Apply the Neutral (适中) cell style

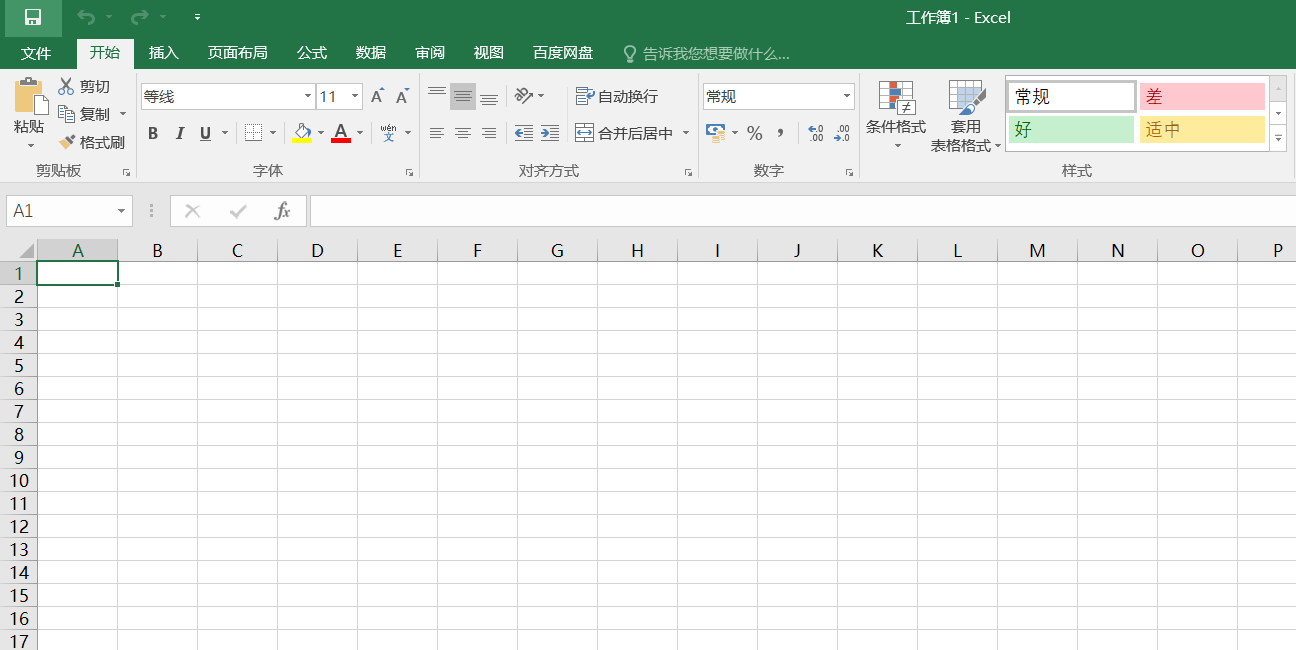point(1202,130)
